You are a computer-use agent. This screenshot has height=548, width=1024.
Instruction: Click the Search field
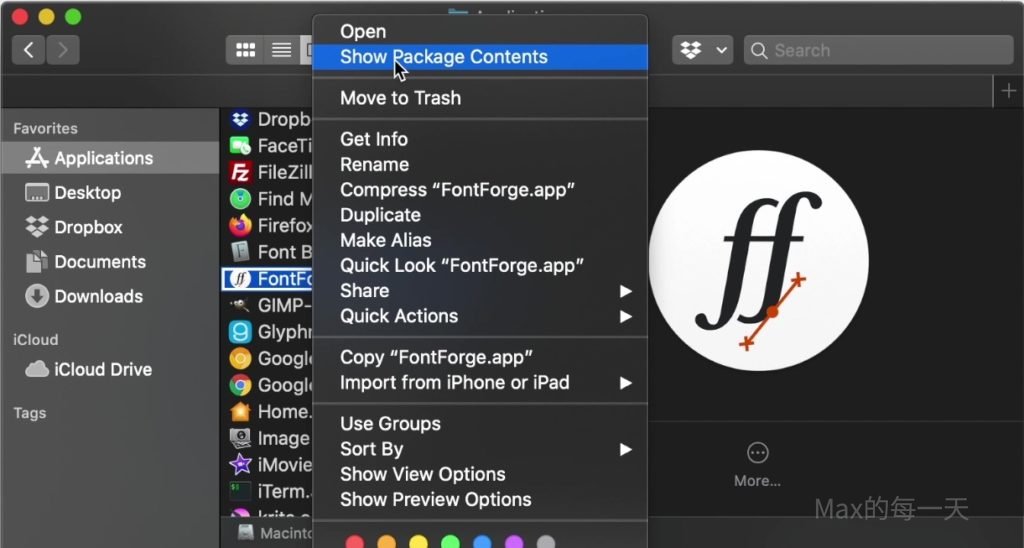coord(878,50)
